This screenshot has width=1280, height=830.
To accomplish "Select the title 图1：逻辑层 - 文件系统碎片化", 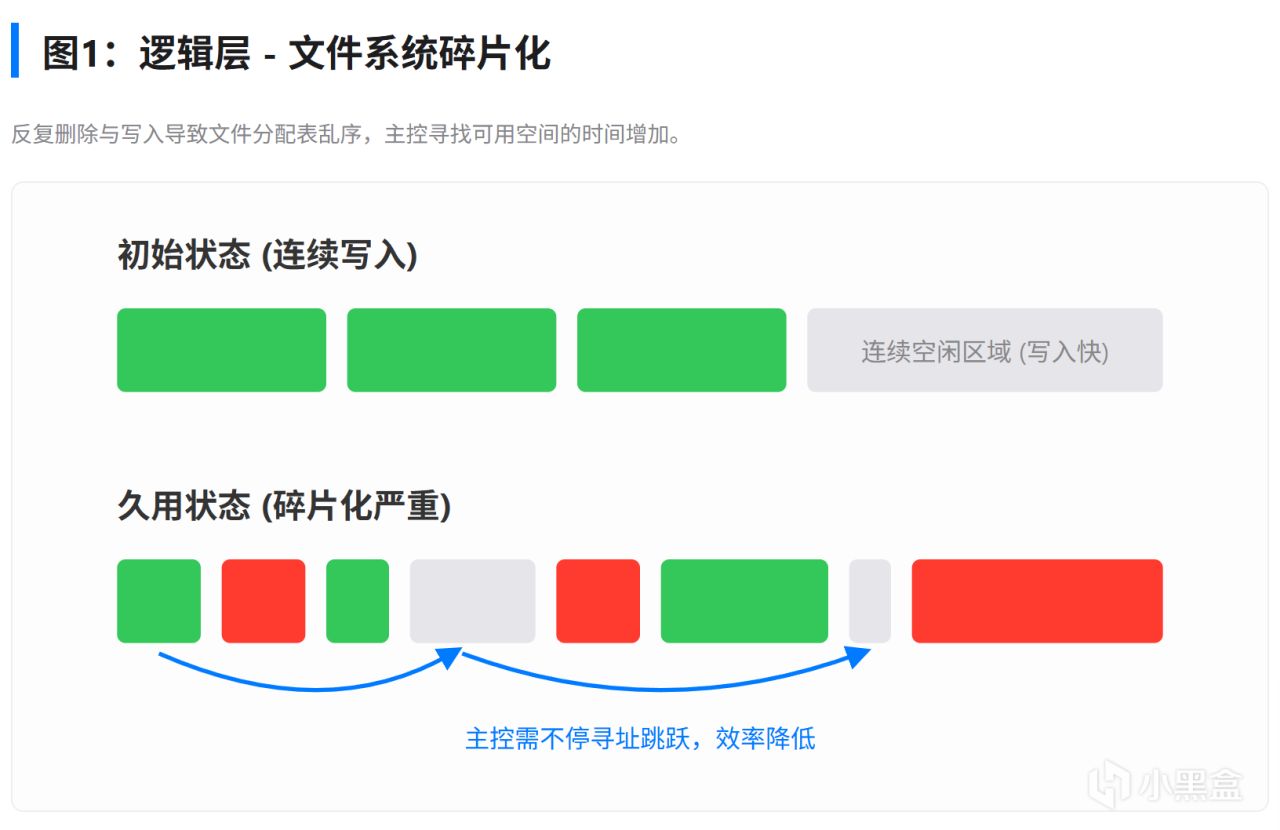I will click(296, 53).
